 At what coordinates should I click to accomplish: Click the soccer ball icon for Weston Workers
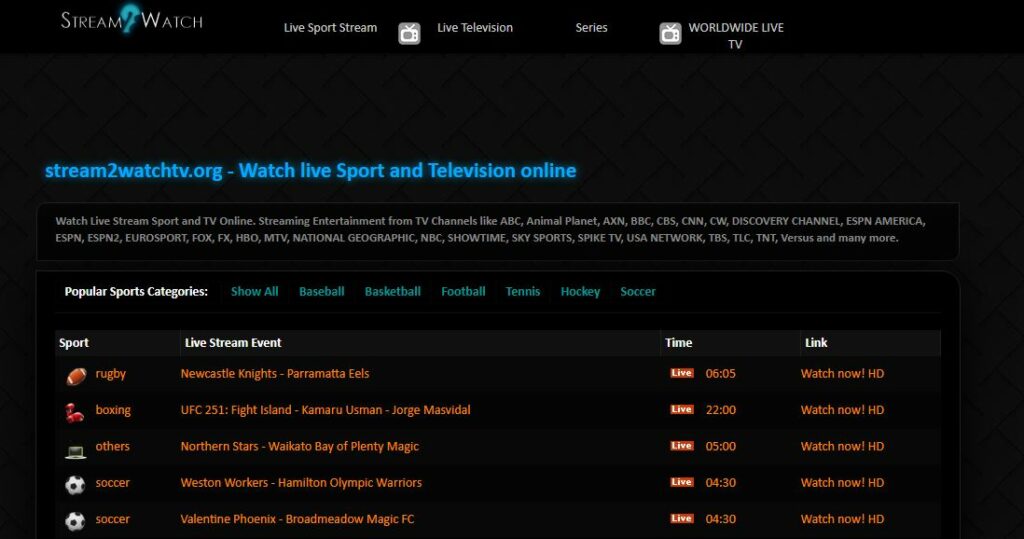(x=75, y=485)
